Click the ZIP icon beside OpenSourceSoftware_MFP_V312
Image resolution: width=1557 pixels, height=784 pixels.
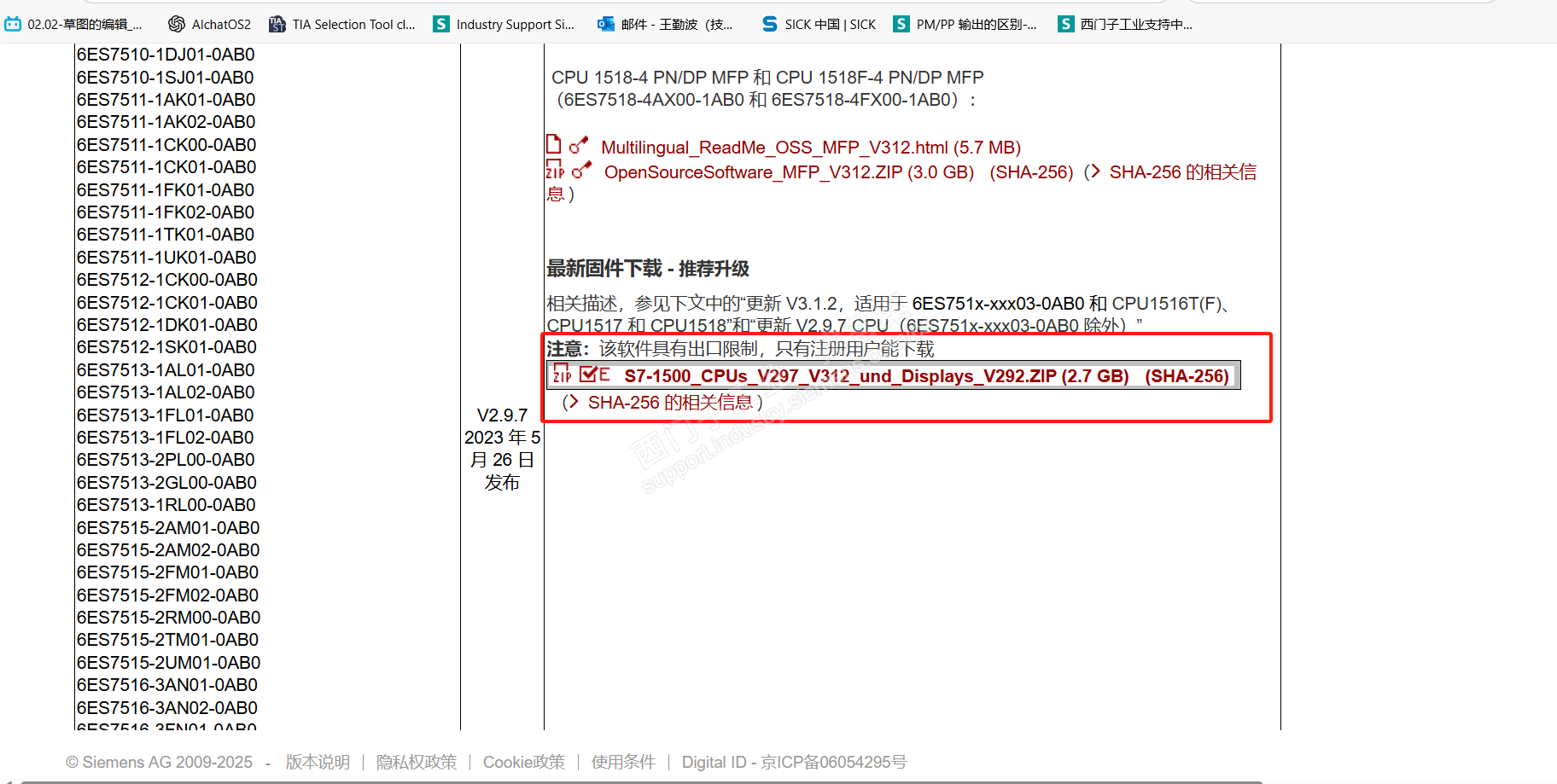555,169
